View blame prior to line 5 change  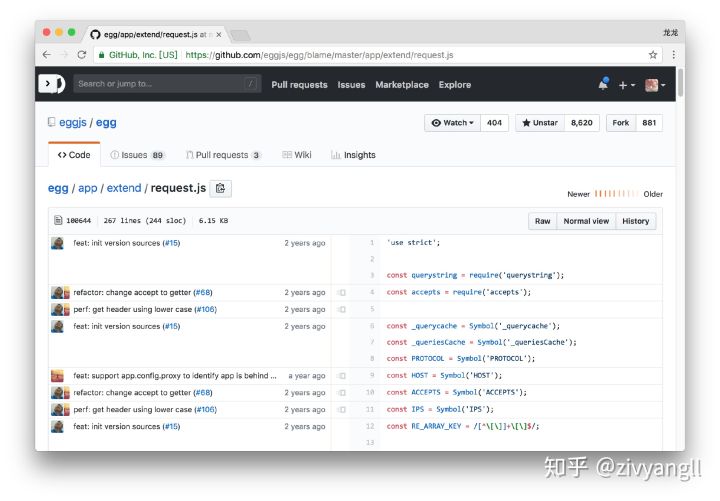tap(341, 310)
